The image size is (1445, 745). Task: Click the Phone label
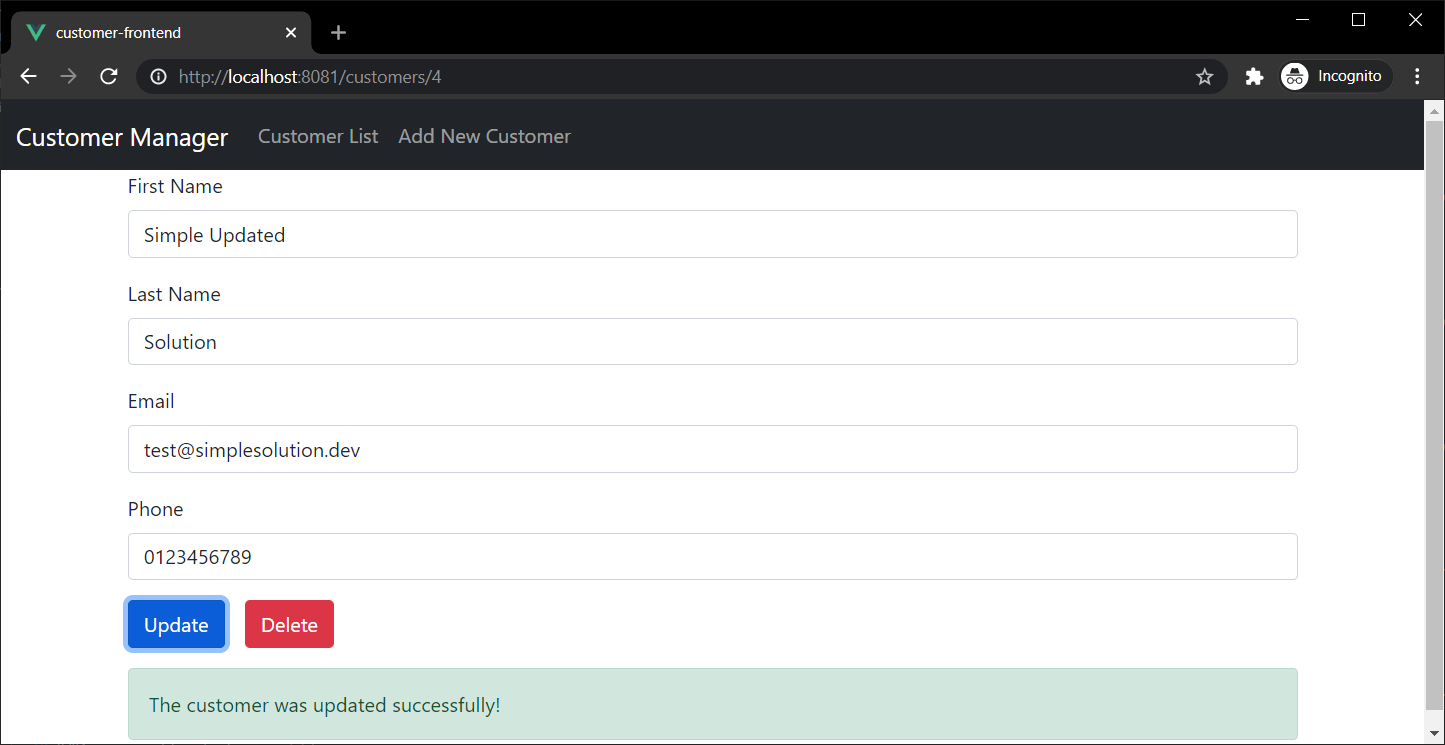155,509
